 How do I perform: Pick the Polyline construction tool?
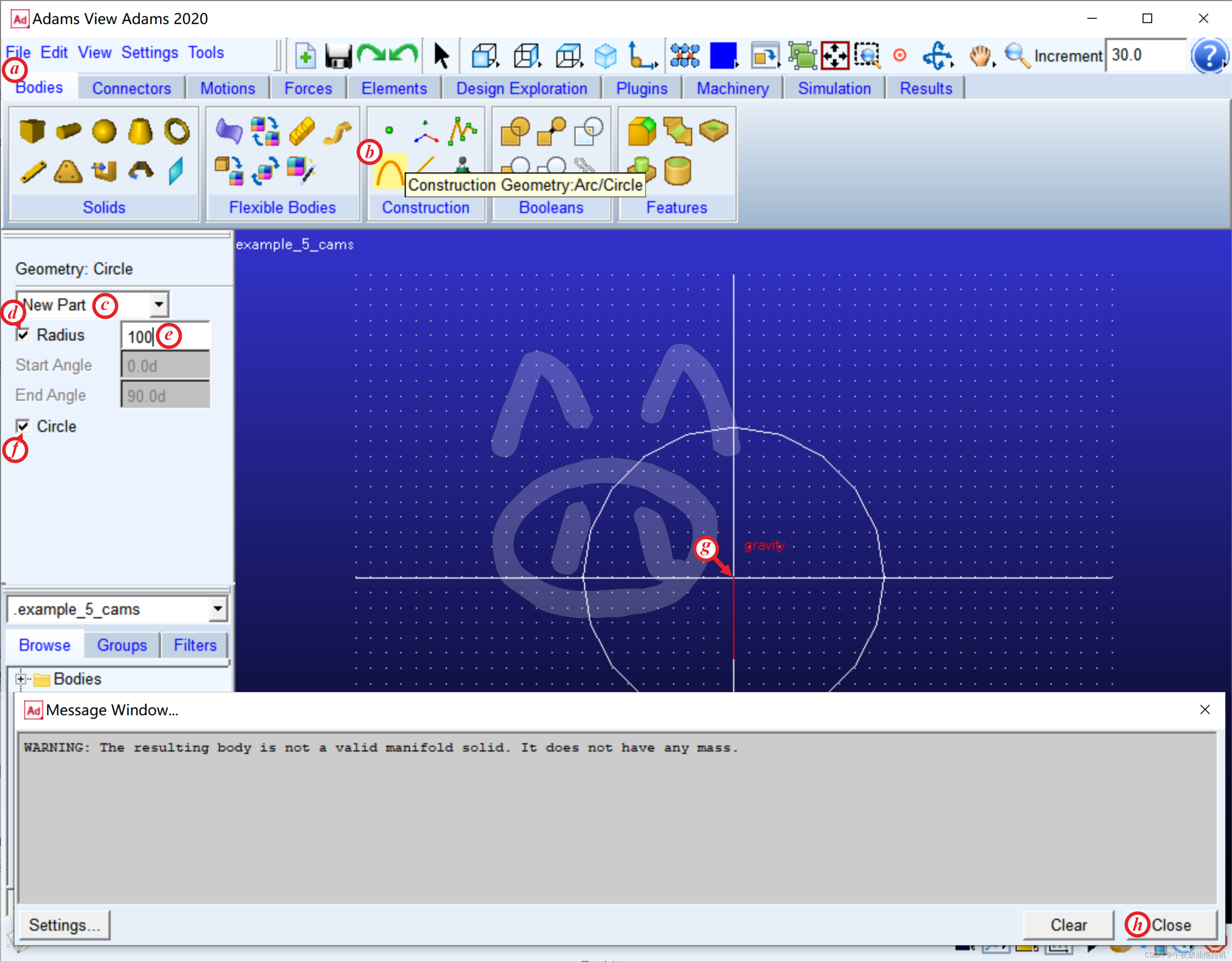(462, 131)
